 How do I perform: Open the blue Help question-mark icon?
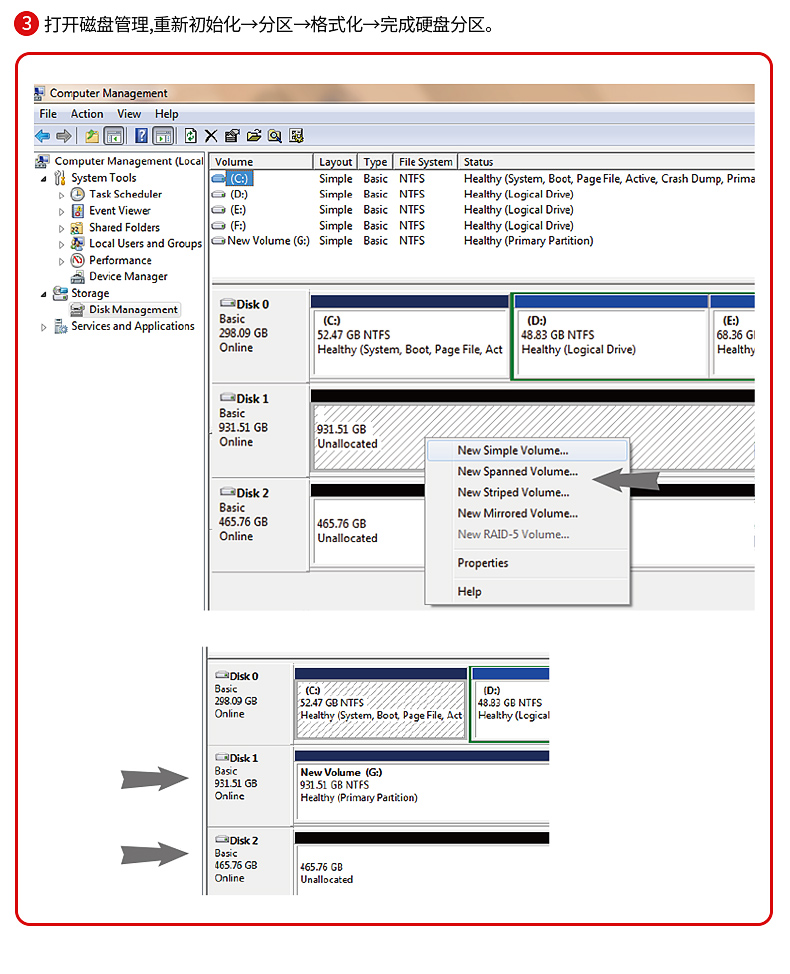tap(142, 136)
